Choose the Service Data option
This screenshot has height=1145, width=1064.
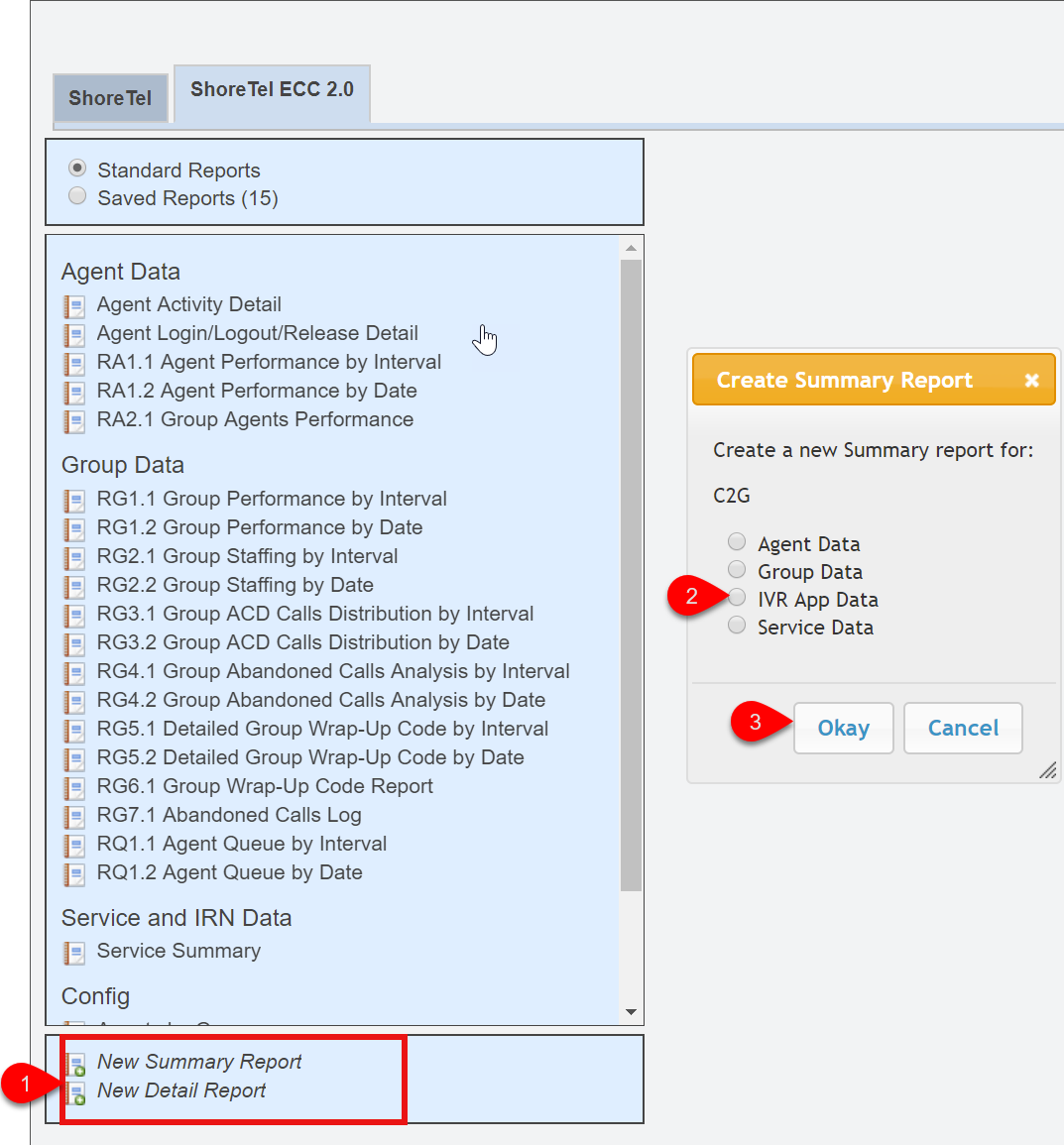pos(737,626)
